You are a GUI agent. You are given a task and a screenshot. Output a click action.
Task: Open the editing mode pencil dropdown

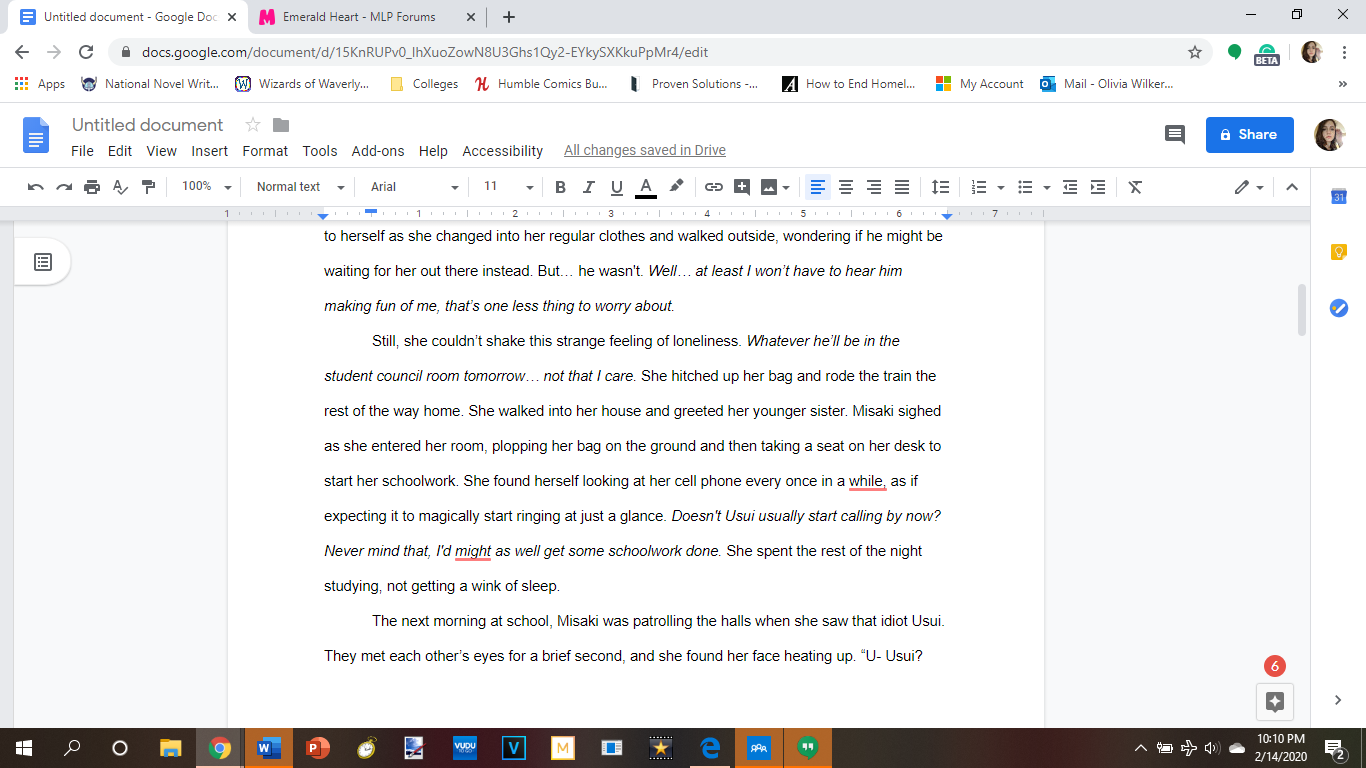pyautogui.click(x=1249, y=187)
